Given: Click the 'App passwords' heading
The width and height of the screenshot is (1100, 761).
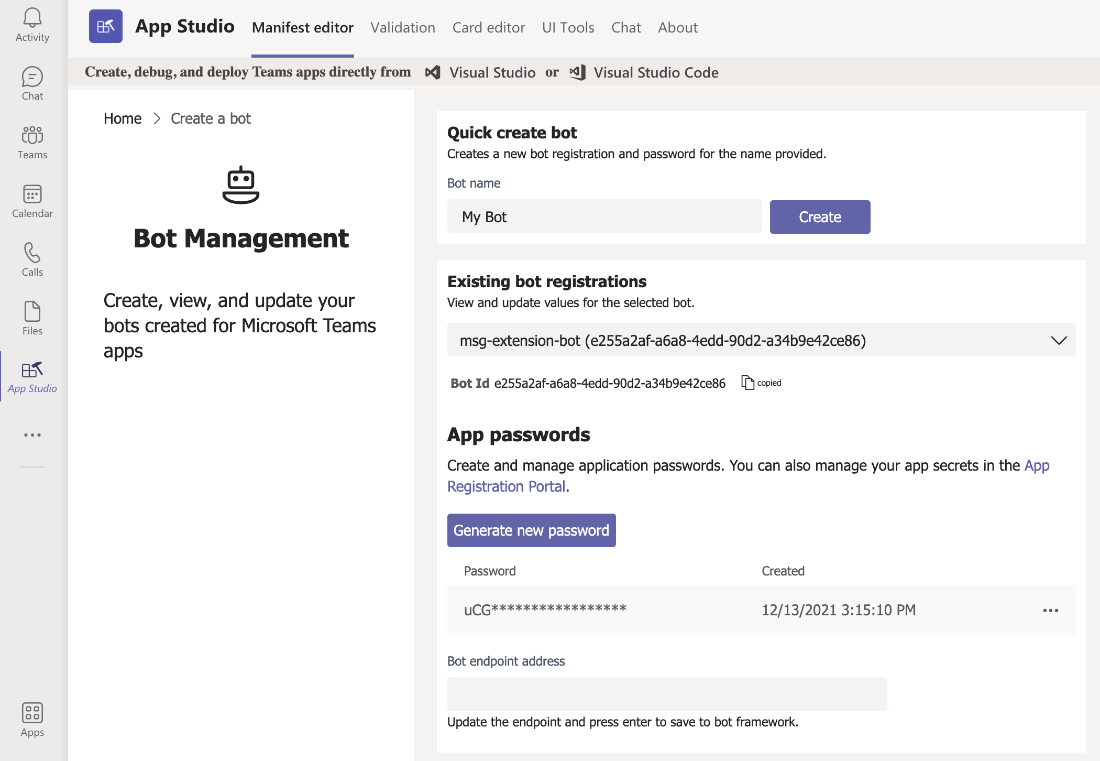Looking at the screenshot, I should tap(518, 435).
